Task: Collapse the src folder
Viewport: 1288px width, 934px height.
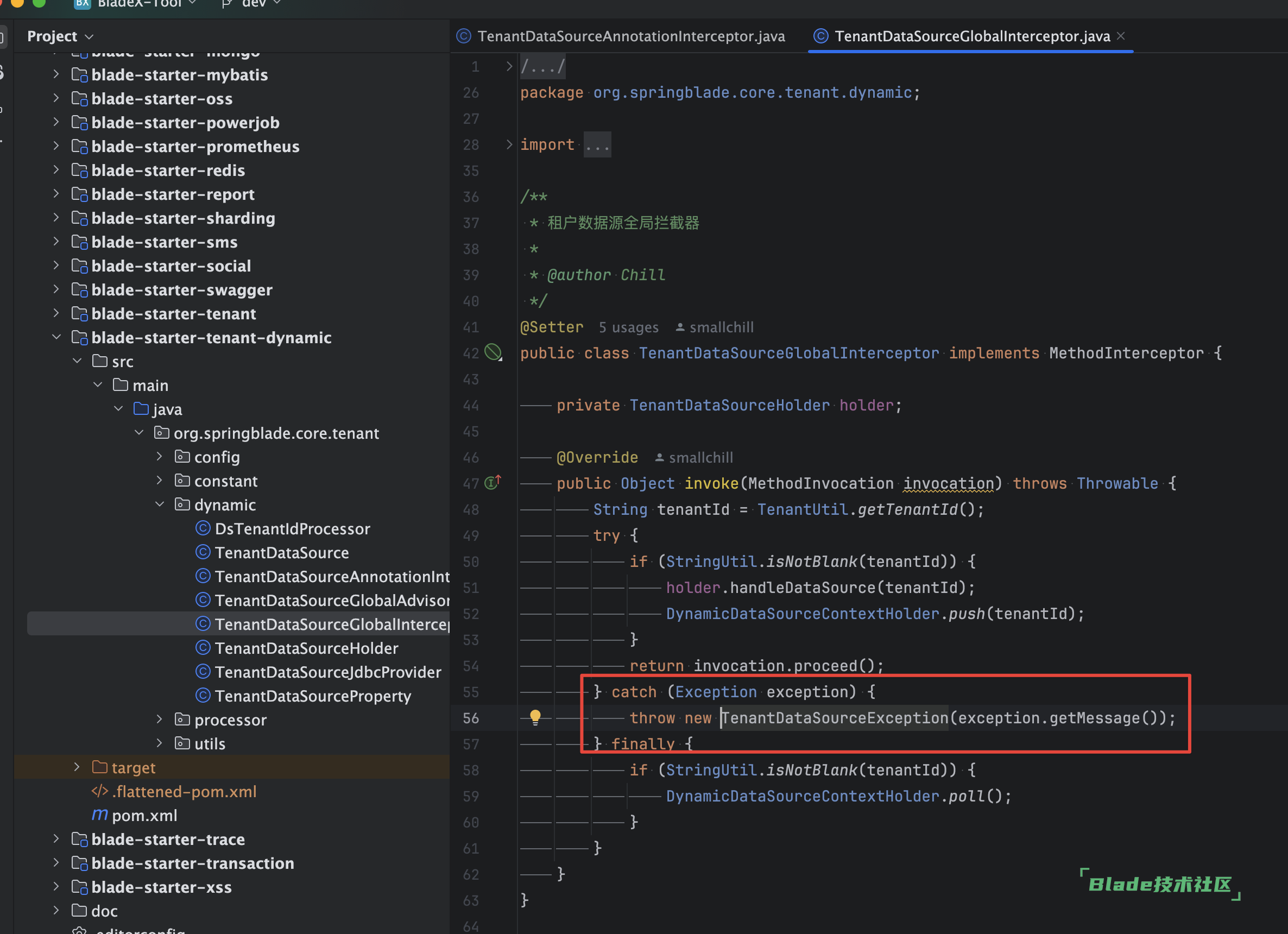Action: [x=77, y=361]
